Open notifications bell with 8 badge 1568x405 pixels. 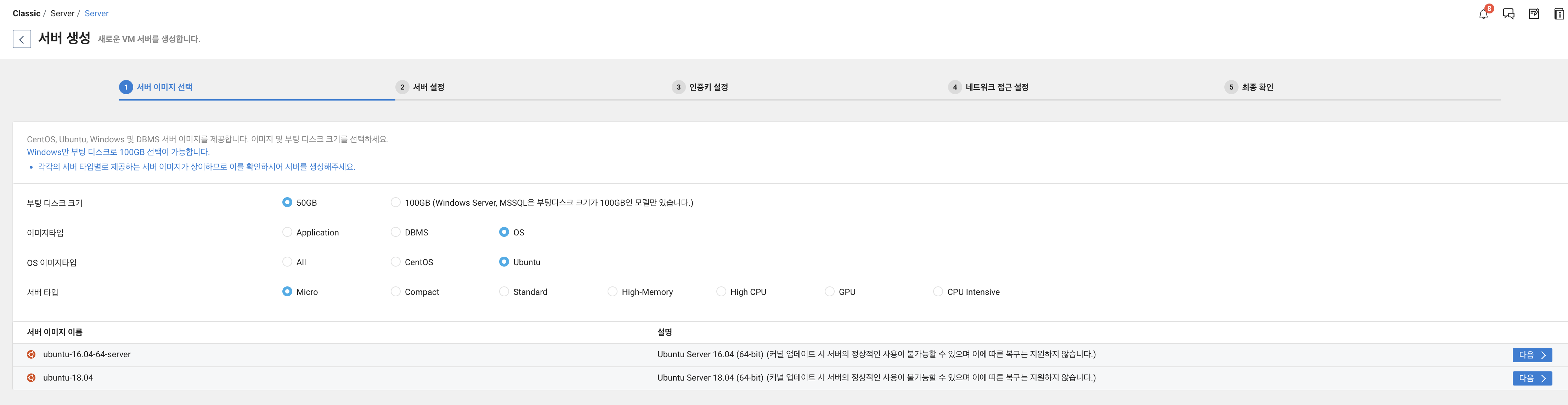1483,14
